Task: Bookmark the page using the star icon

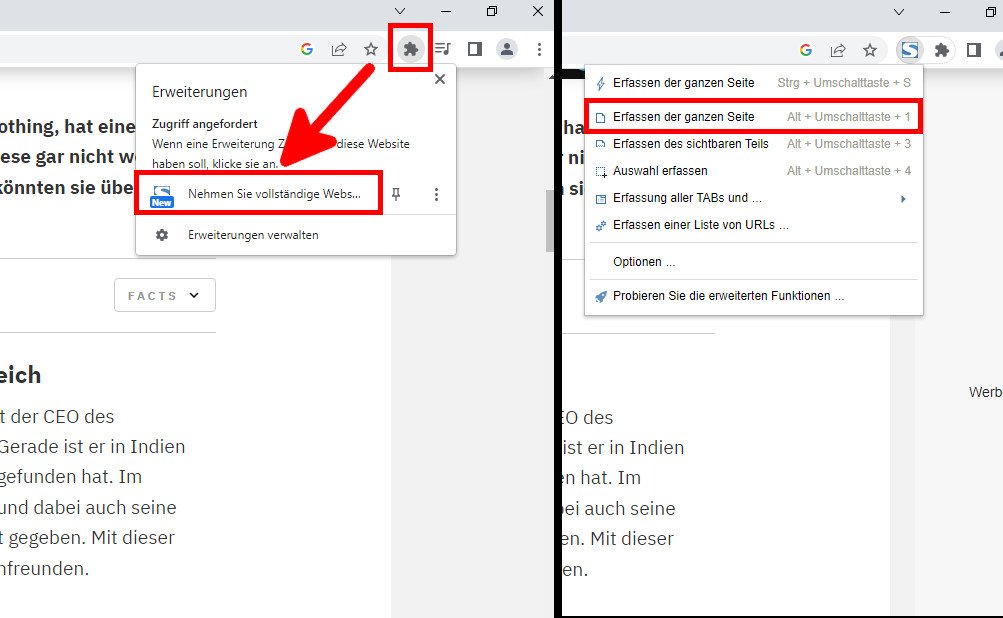Action: click(x=371, y=48)
